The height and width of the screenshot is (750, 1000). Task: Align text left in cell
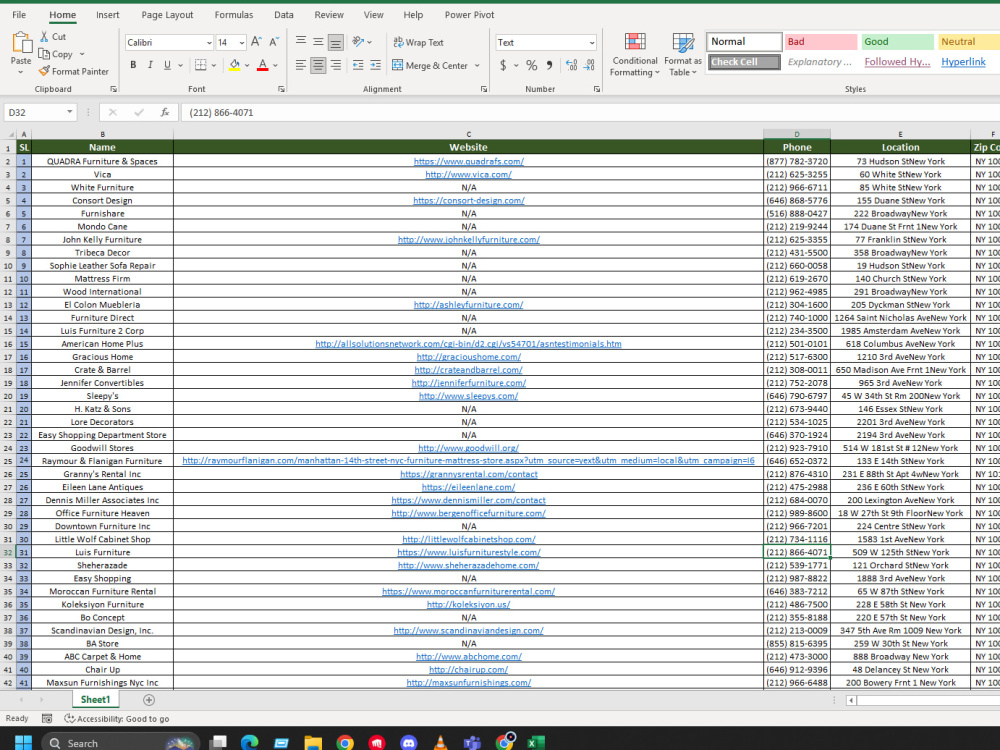300,65
